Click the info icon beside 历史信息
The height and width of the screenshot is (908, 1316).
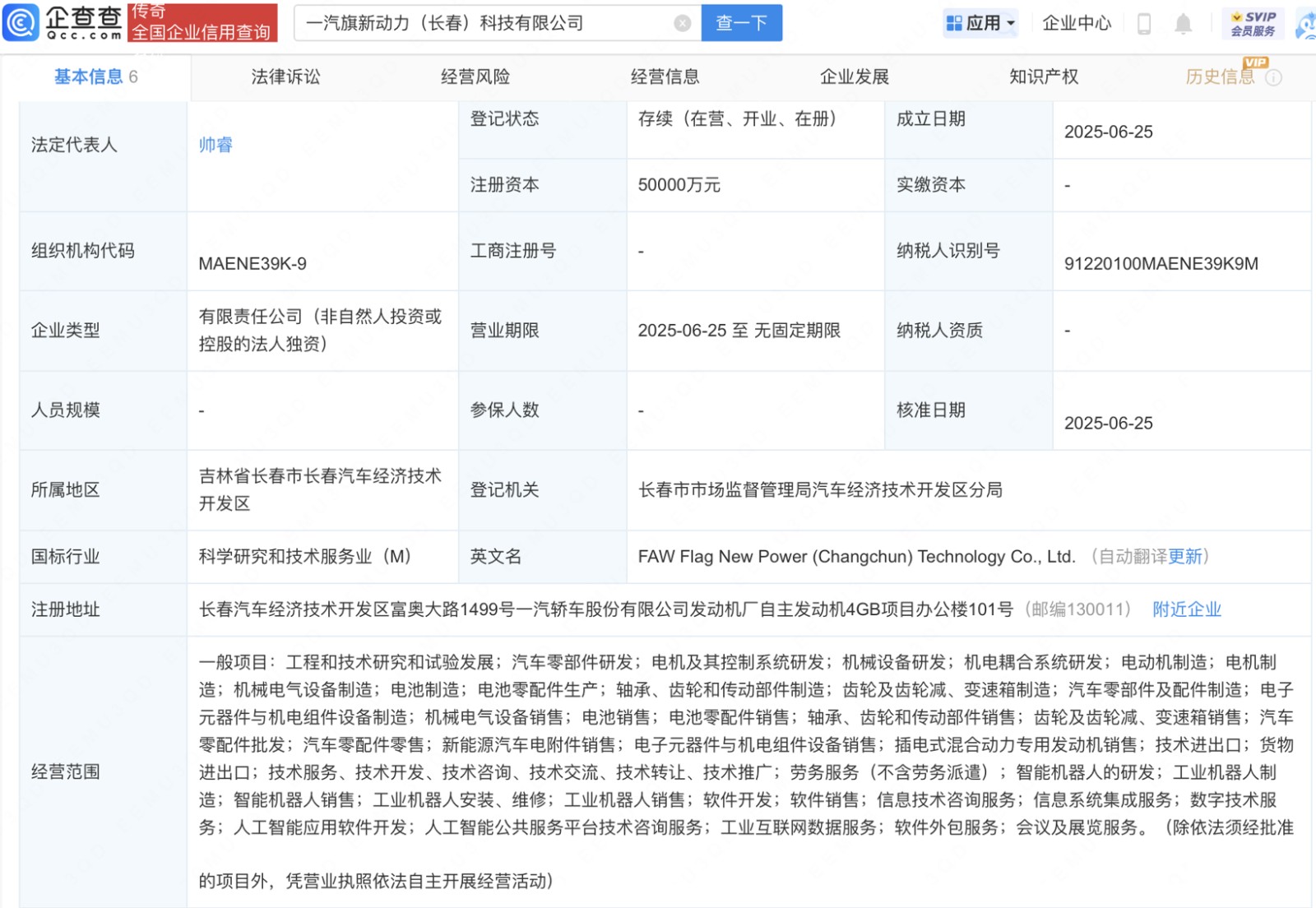(1273, 77)
